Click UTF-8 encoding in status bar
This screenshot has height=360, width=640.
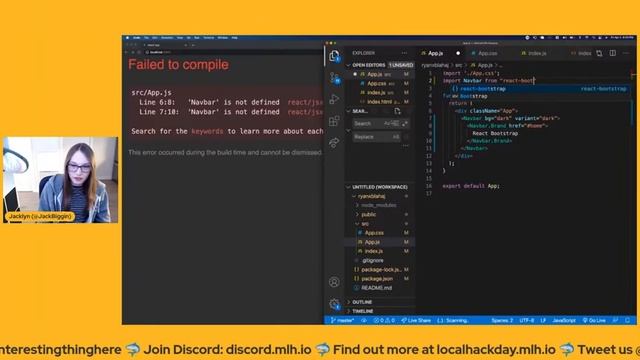527,320
